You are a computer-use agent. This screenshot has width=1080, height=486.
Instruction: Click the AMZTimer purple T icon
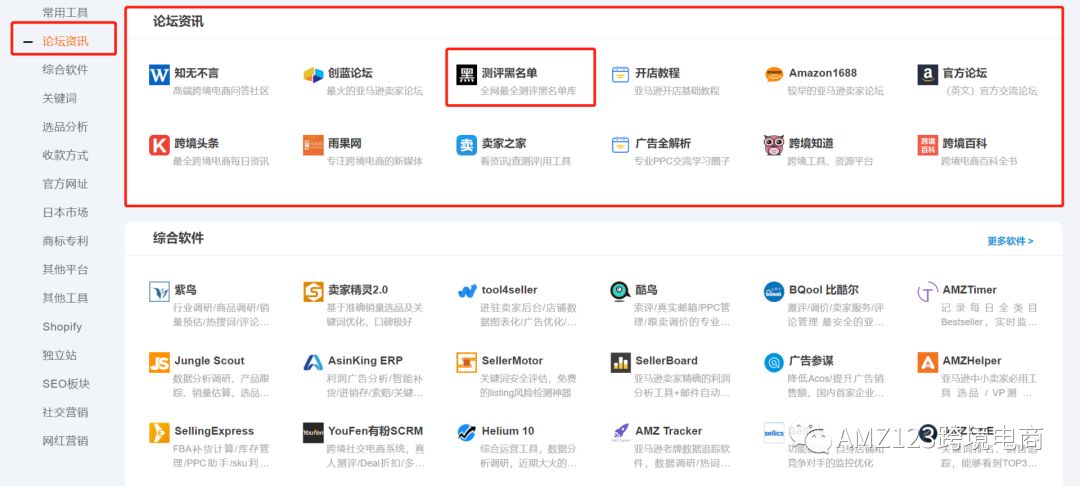(x=928, y=291)
